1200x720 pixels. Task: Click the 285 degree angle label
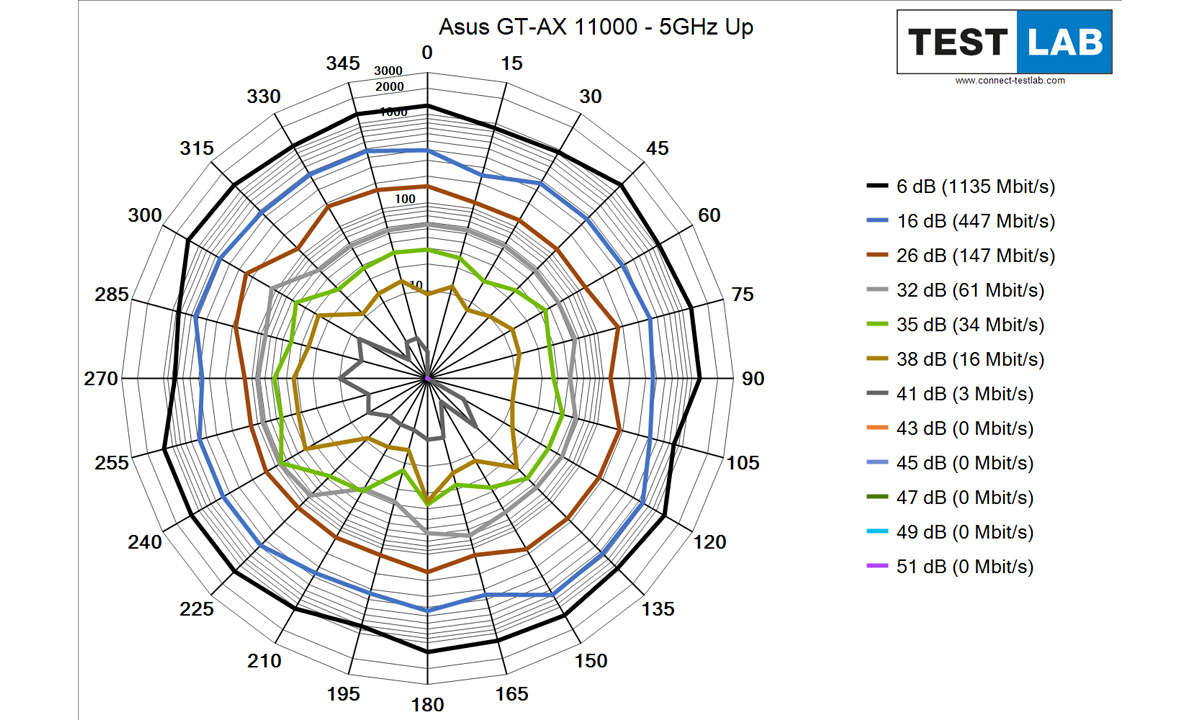point(113,295)
